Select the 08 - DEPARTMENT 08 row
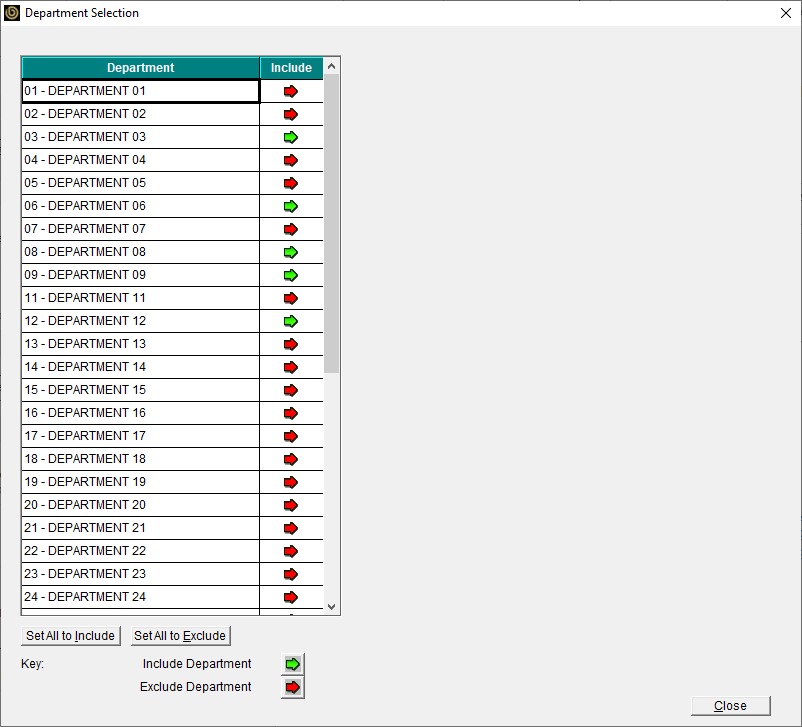This screenshot has height=727, width=802. [x=141, y=252]
